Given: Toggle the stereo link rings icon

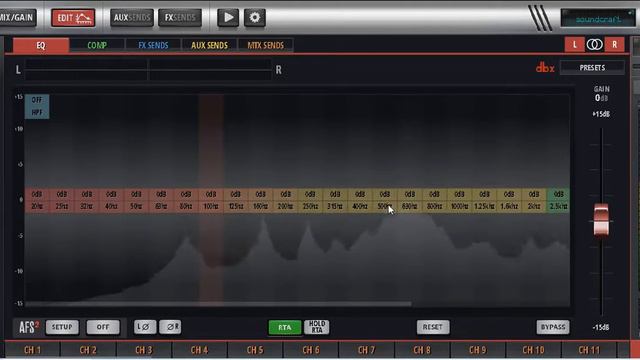Looking at the screenshot, I should point(595,44).
